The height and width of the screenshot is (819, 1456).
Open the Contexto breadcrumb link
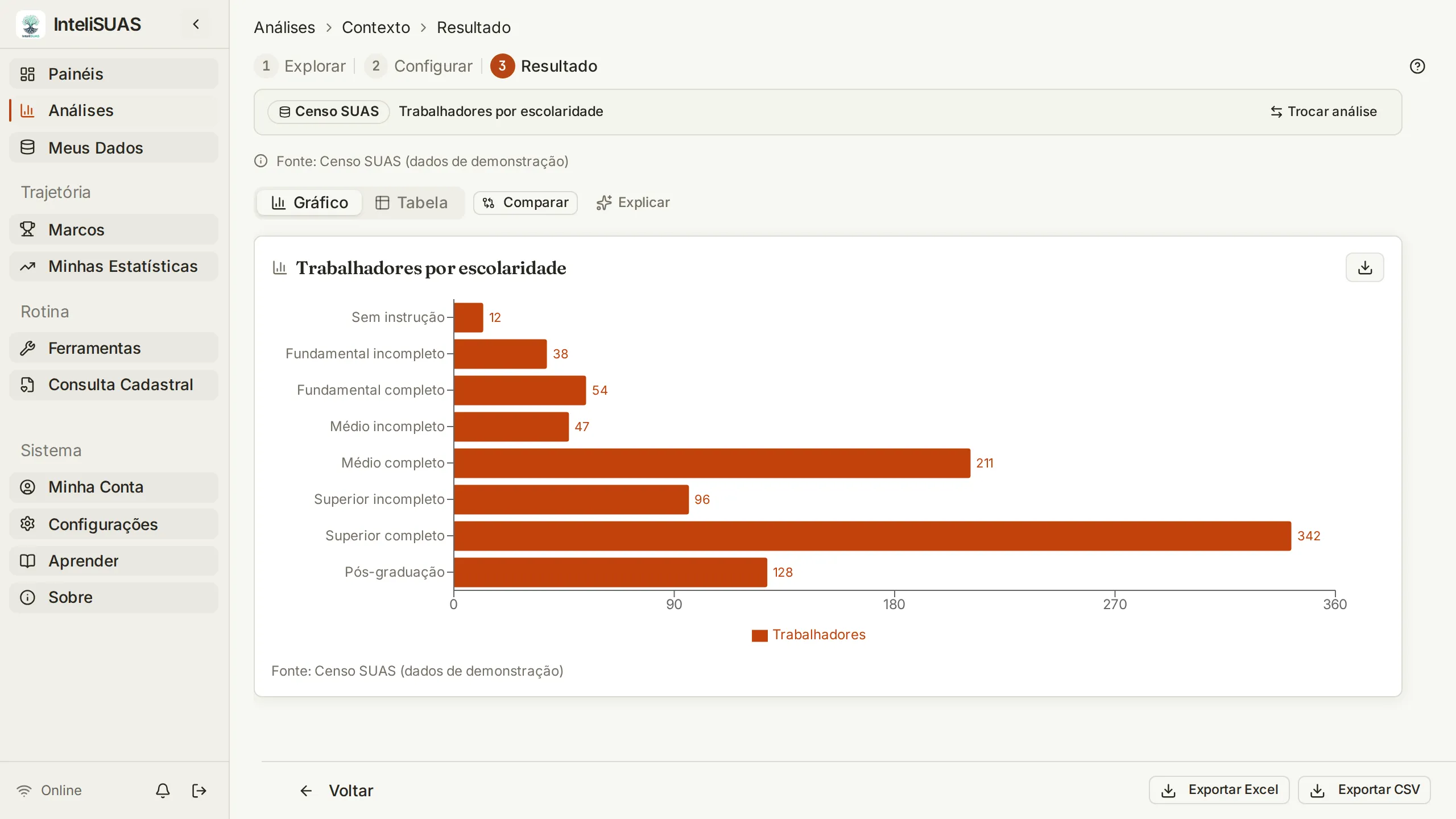click(x=375, y=27)
